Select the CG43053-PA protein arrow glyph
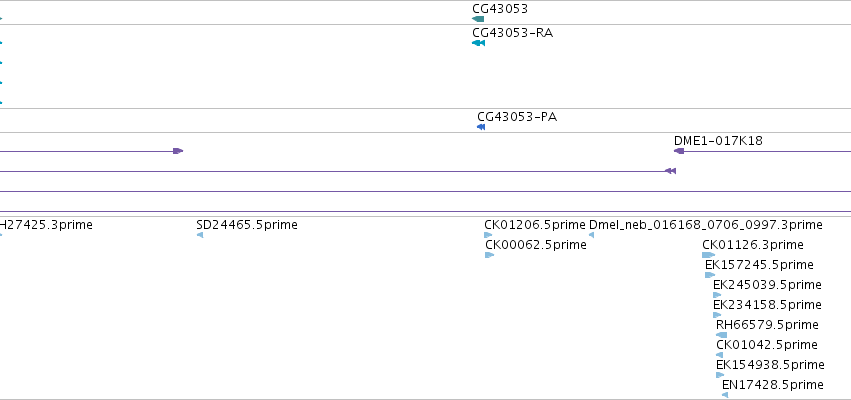This screenshot has width=851, height=400. click(481, 127)
